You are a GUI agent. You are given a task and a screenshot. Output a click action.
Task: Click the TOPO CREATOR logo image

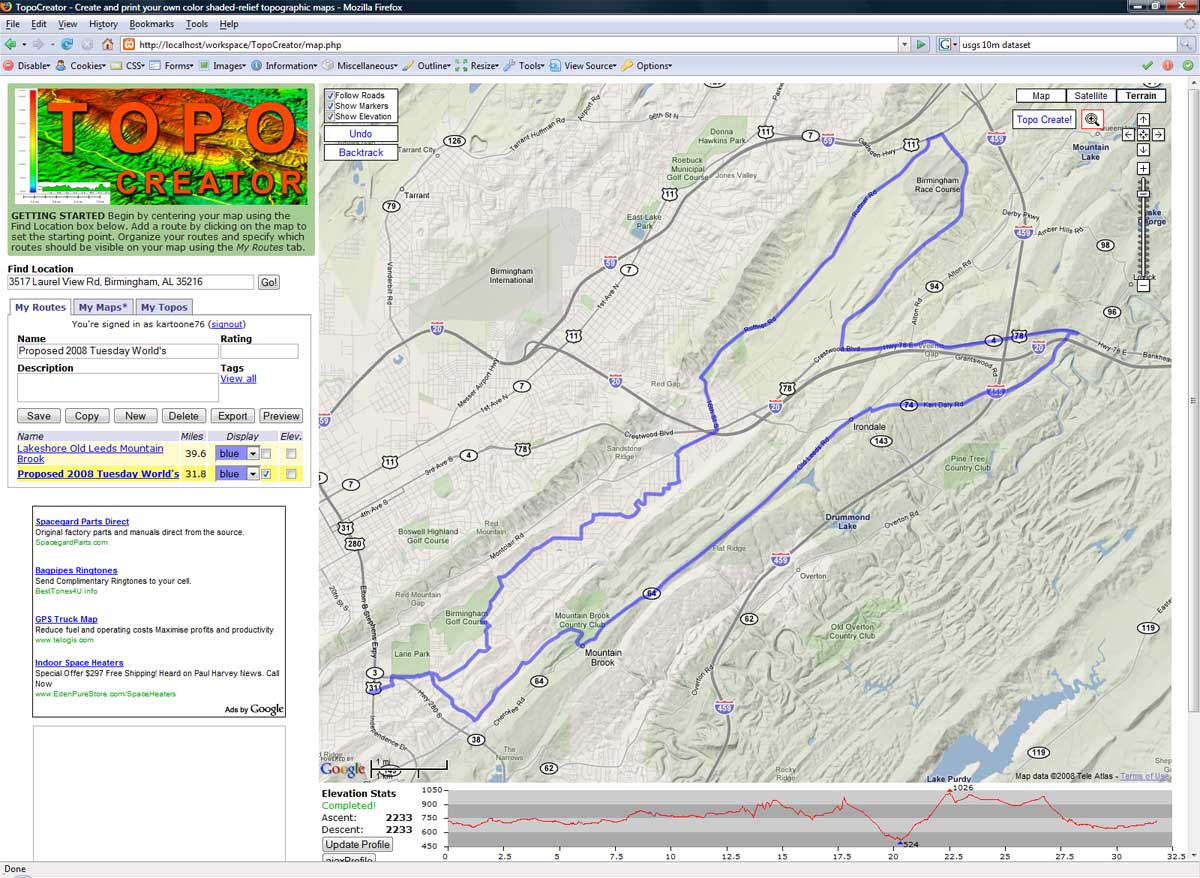click(159, 147)
